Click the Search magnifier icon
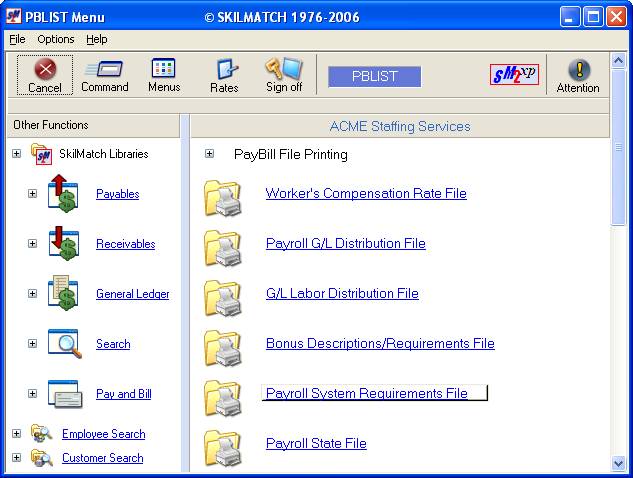 [x=65, y=344]
